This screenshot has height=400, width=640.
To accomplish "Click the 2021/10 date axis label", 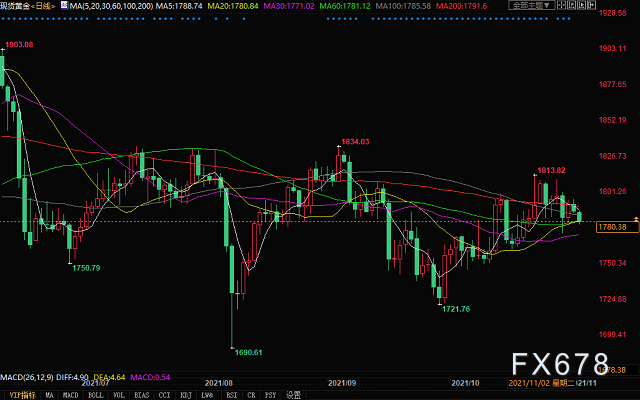I will pyautogui.click(x=465, y=383).
